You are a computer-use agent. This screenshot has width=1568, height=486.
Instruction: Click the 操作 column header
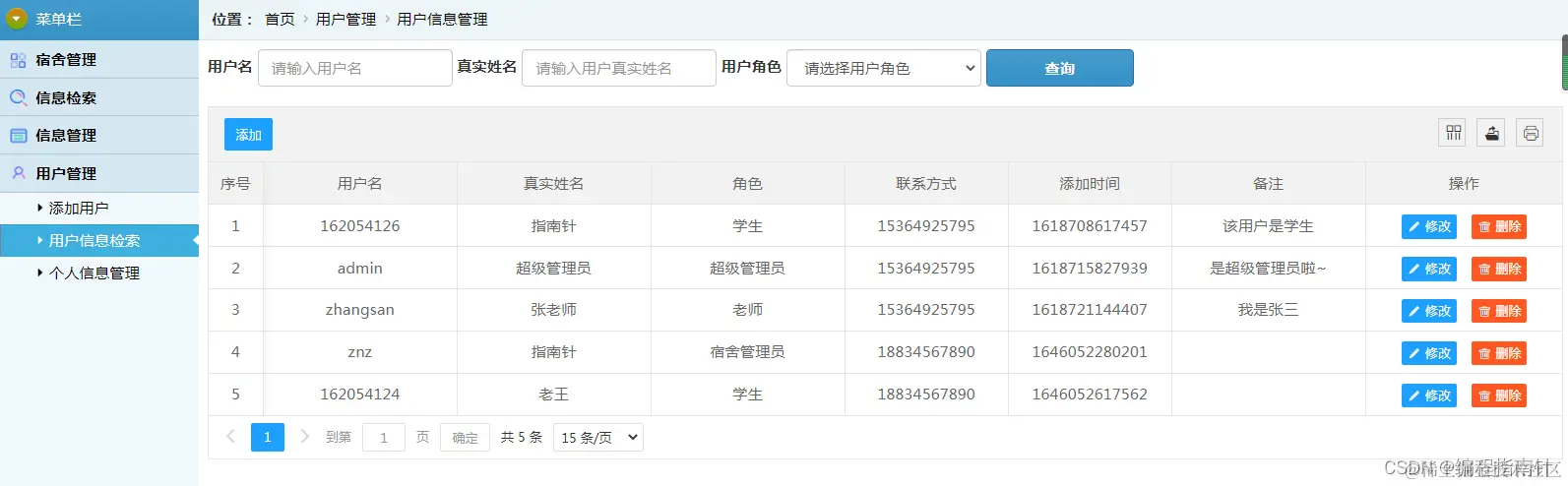pyautogui.click(x=1464, y=183)
